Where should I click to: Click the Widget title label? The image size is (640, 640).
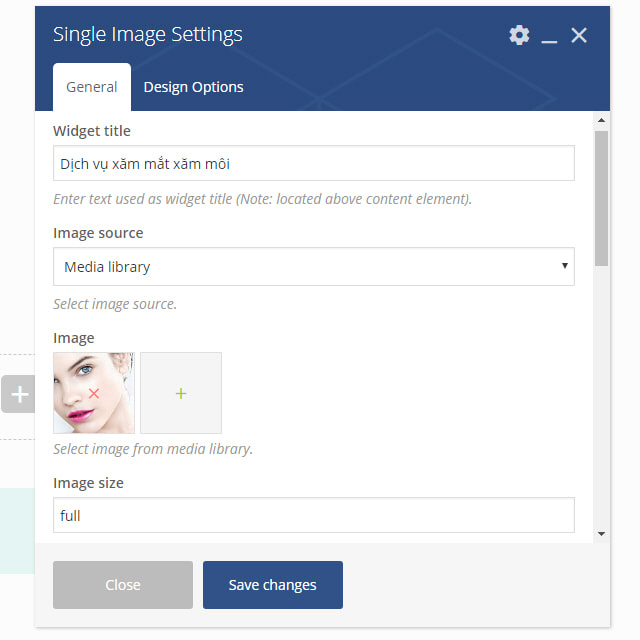click(92, 131)
